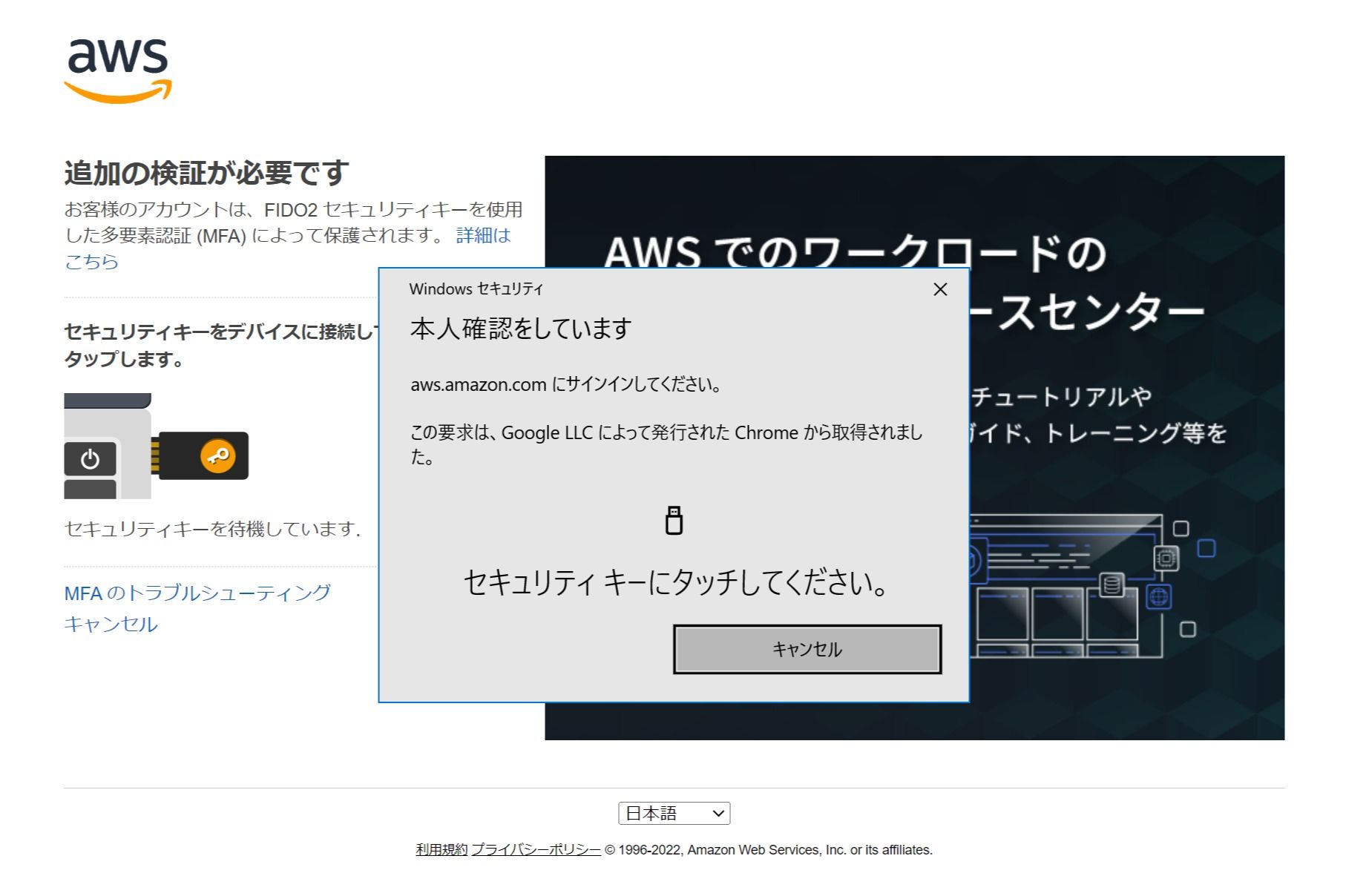Image resolution: width=1346 pixels, height=896 pixels.
Task: Click the 本人確認をしています dialog title
Action: [x=521, y=328]
